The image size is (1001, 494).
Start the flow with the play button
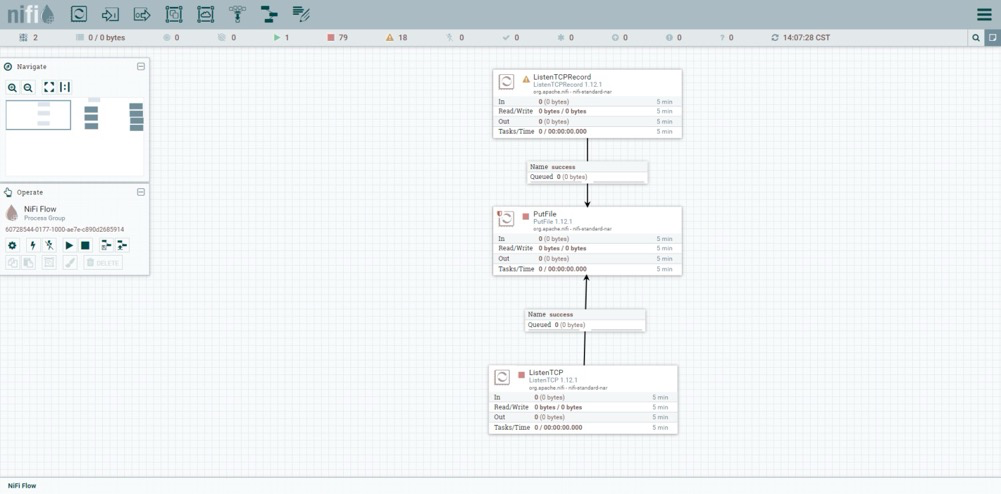tap(69, 245)
